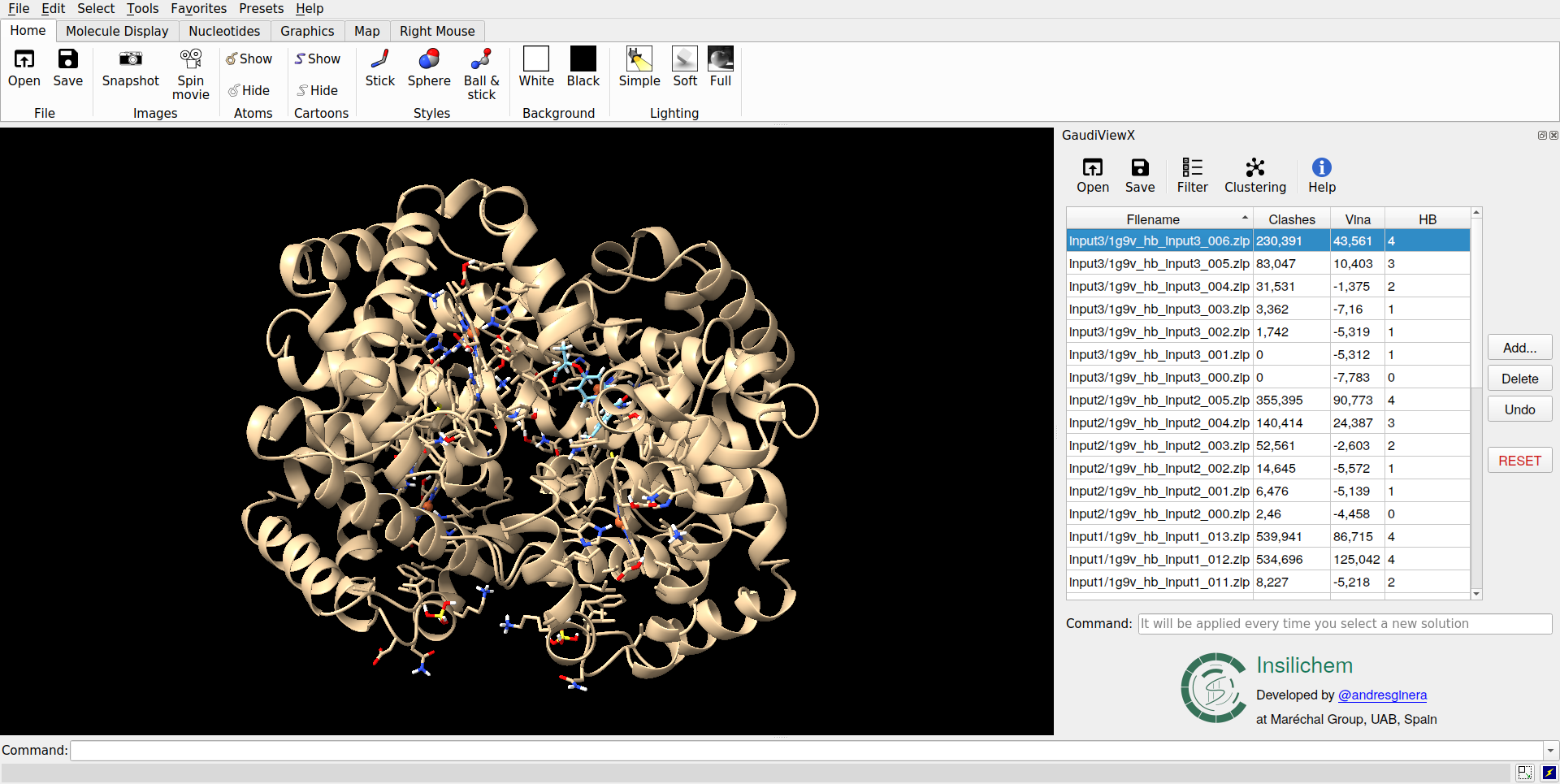The image size is (1560, 784).
Task: Select row Input1/1g9v_hb_Input1_011.zip
Action: (x=1268, y=583)
